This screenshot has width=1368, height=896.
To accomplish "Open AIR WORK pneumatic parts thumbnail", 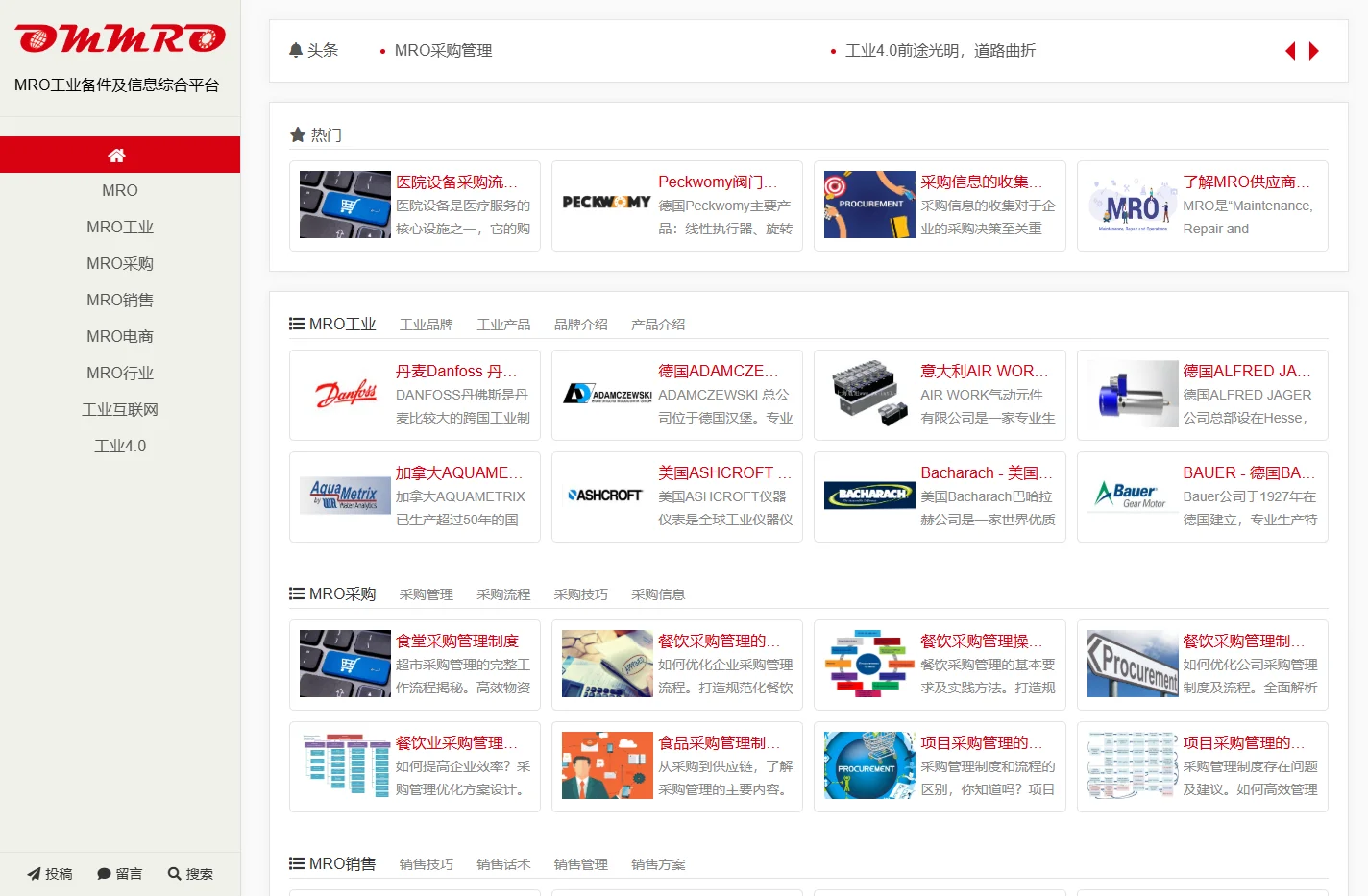I will [x=869, y=394].
